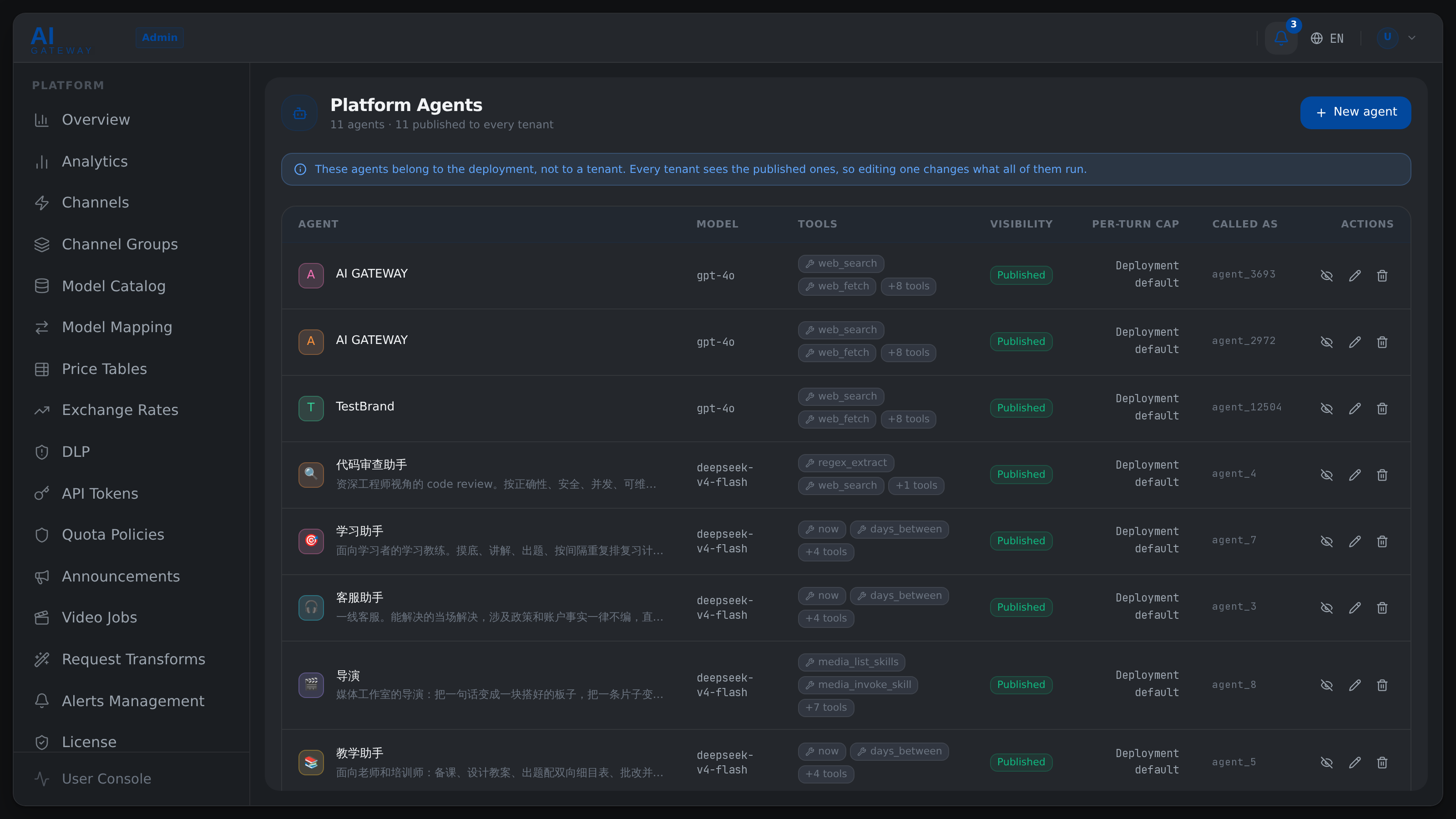Open Price Tables
Image resolution: width=1456 pixels, height=819 pixels.
pyautogui.click(x=131, y=369)
